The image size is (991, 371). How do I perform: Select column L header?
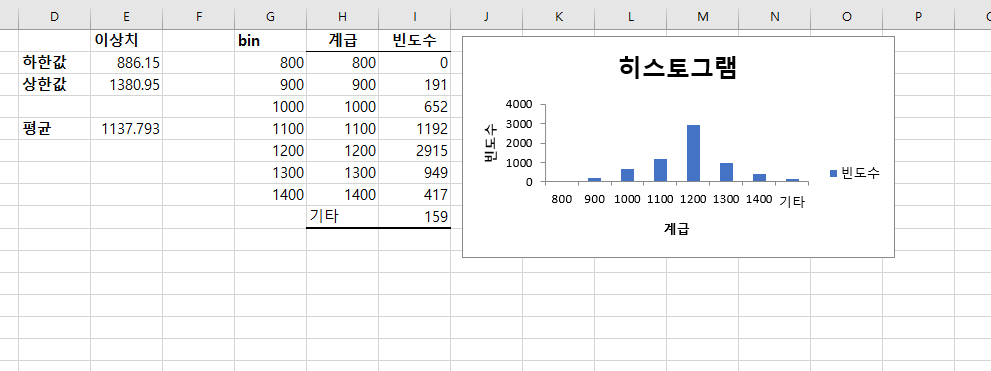coord(631,17)
